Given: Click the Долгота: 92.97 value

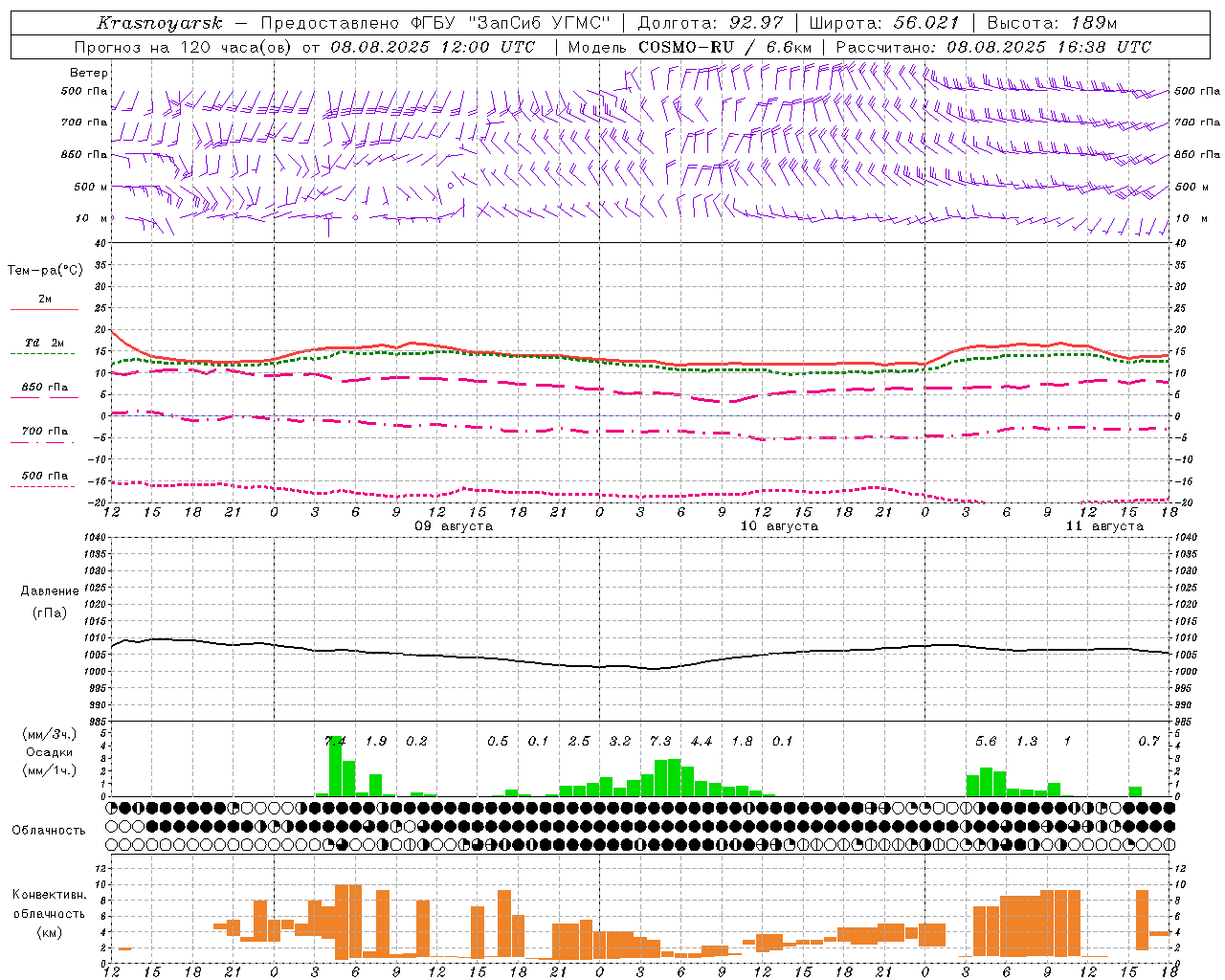Looking at the screenshot, I should tap(710, 23).
